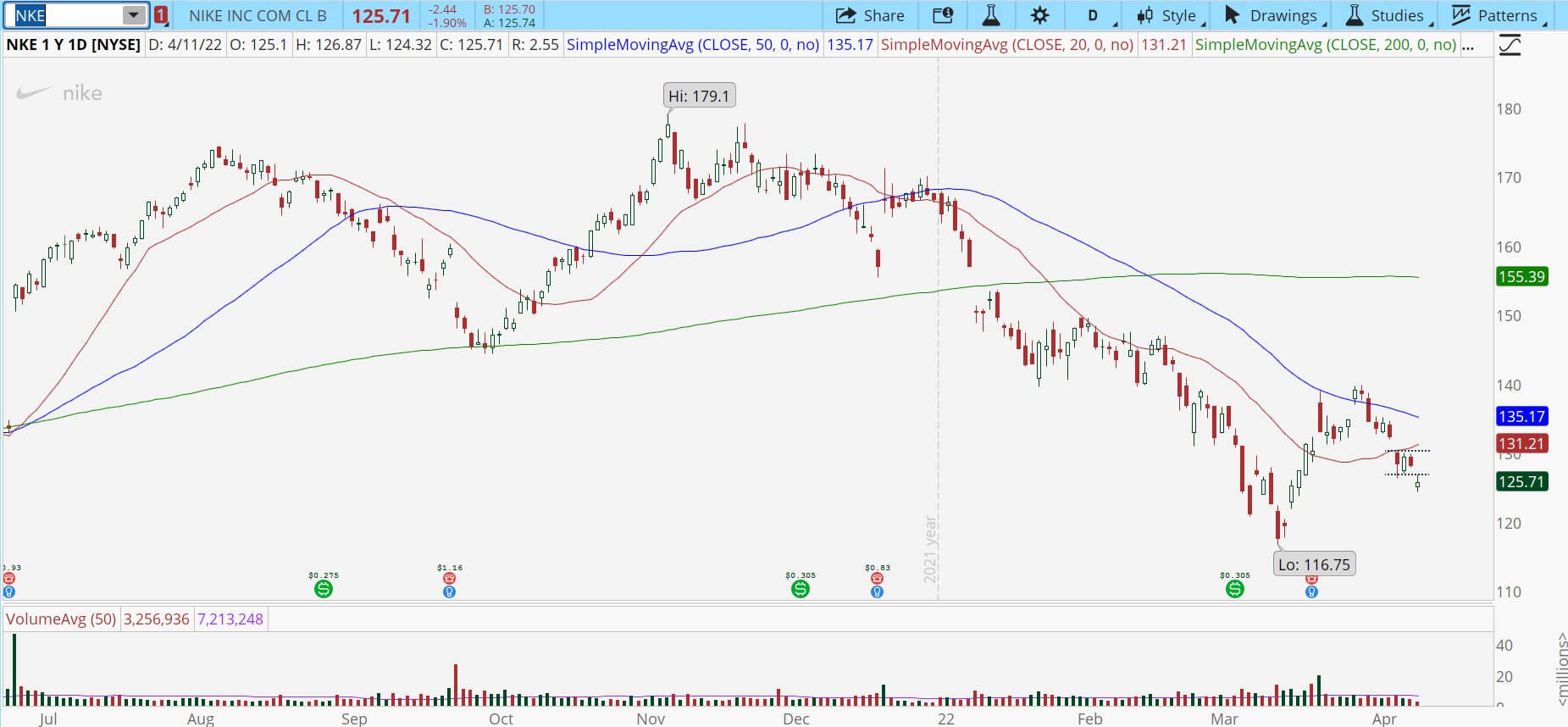Click the lightbulb icon under $1.16 earnings
Image resolution: width=1568 pixels, height=727 pixels.
[x=449, y=591]
